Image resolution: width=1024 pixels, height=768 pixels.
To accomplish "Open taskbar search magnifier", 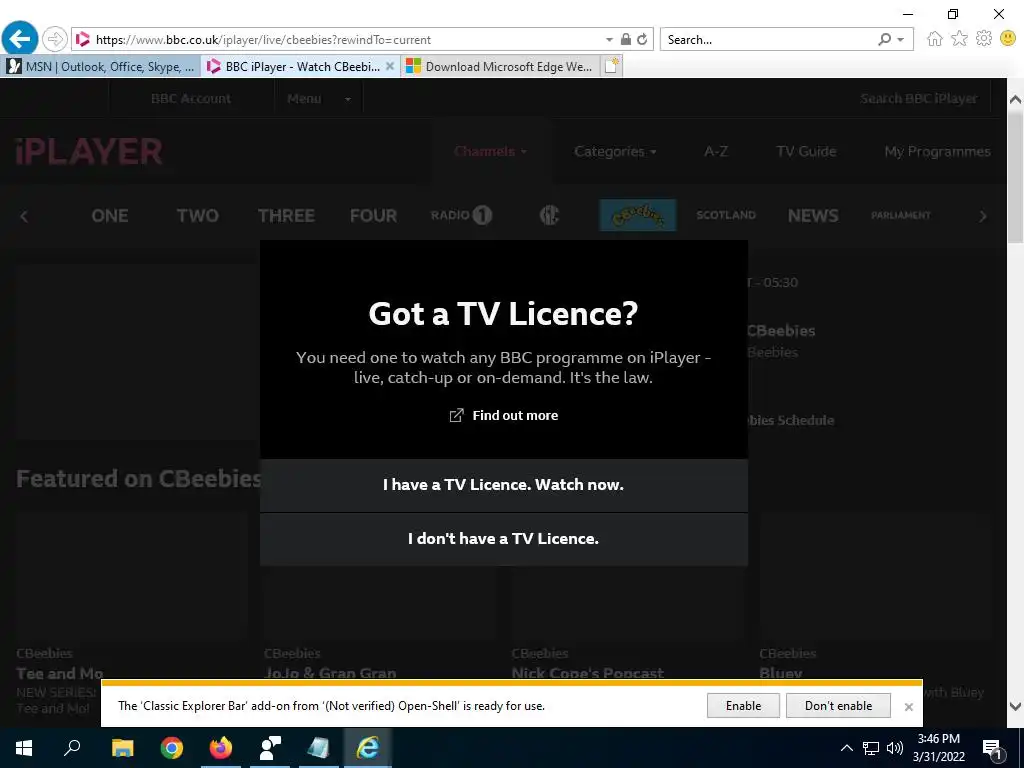I will coord(72,747).
